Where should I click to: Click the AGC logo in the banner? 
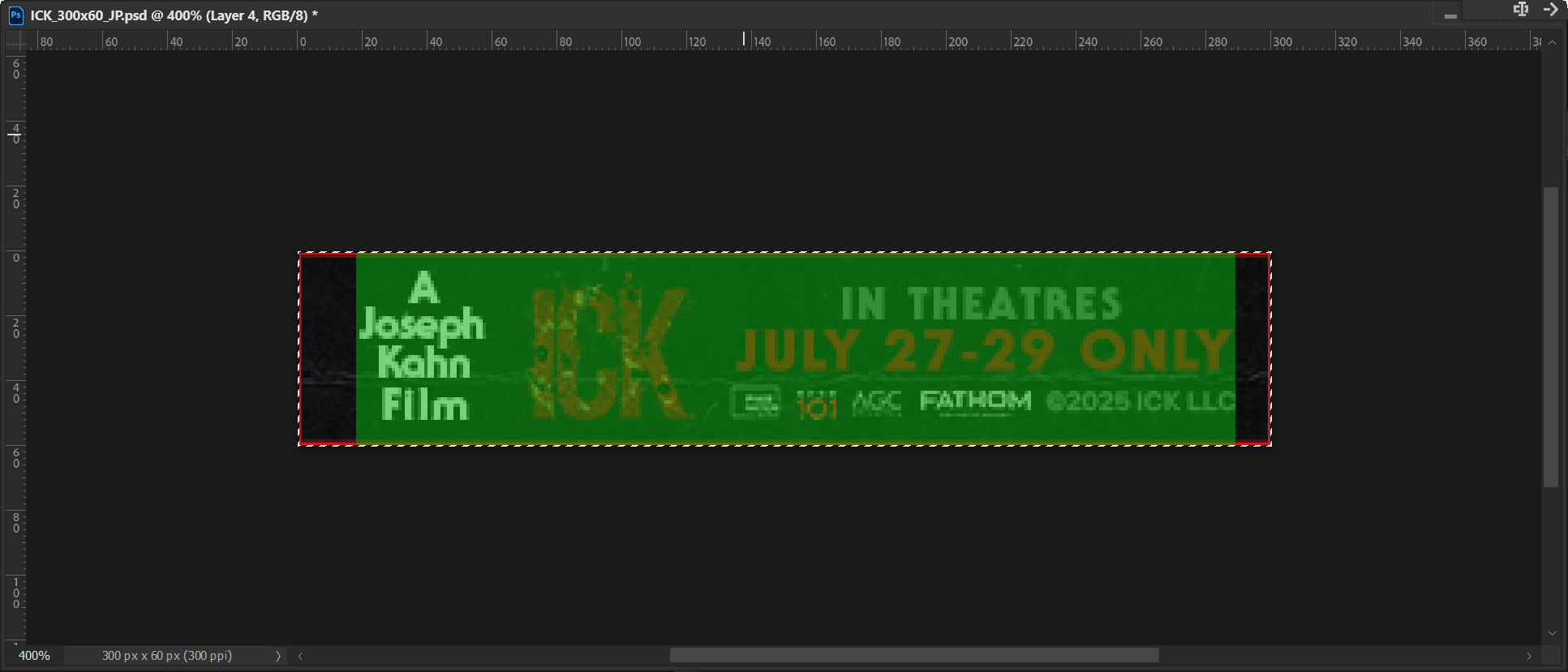[x=877, y=401]
